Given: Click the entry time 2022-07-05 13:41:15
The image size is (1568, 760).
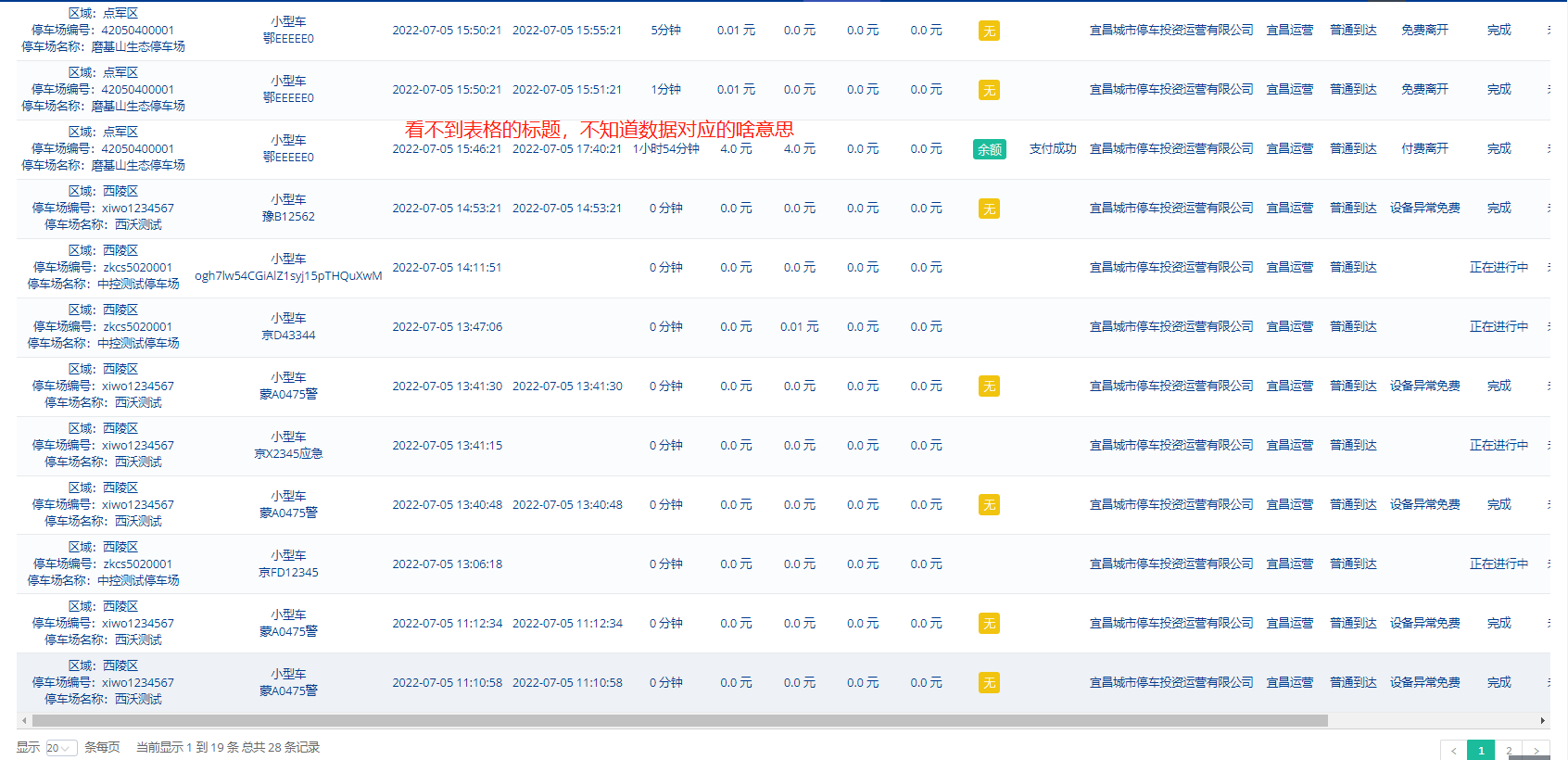Looking at the screenshot, I should [x=447, y=446].
